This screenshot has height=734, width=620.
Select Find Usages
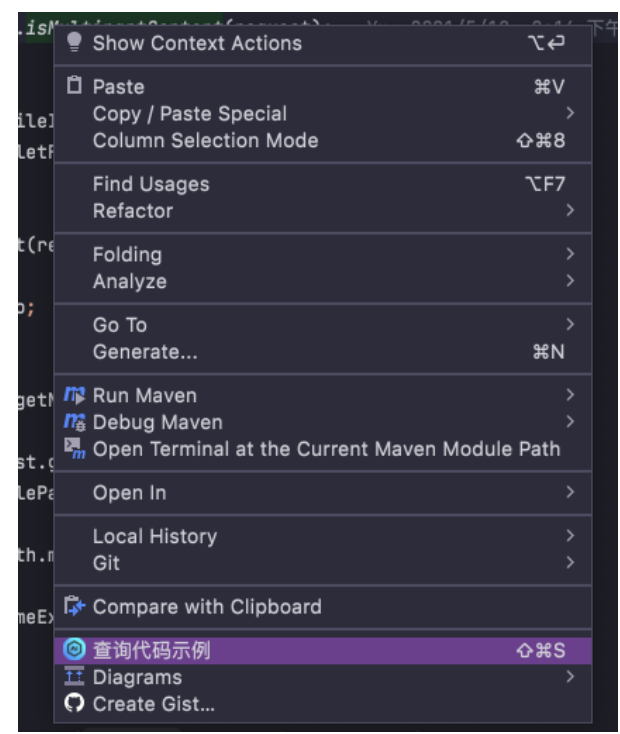[323, 184]
